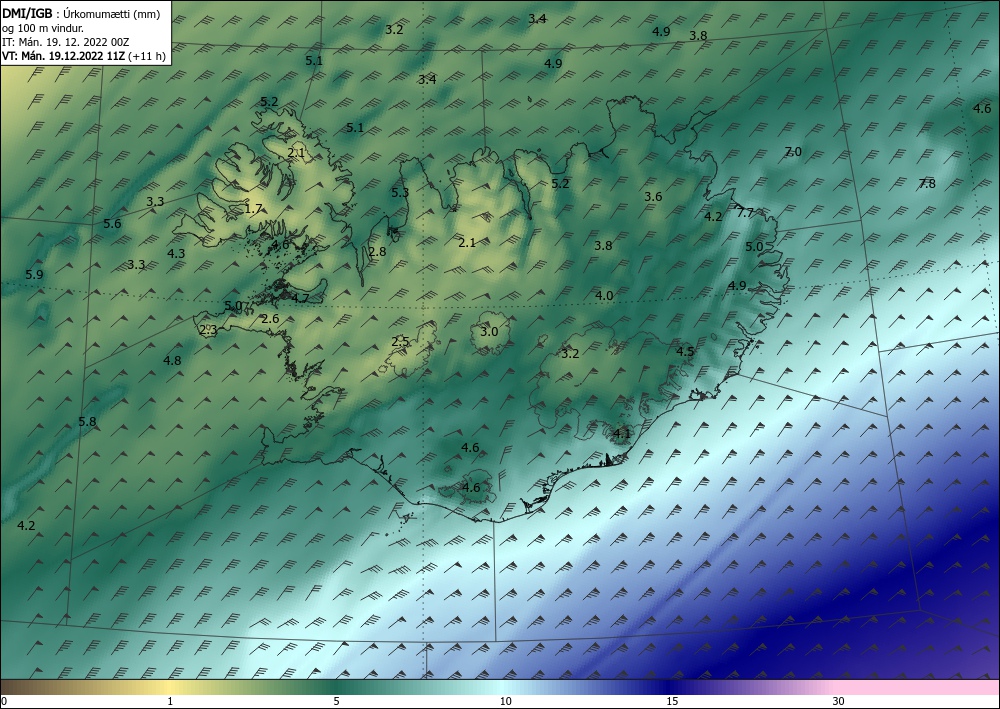The image size is (1000, 709).
Task: Click the 5 label on the color scale
Action: coord(336,701)
